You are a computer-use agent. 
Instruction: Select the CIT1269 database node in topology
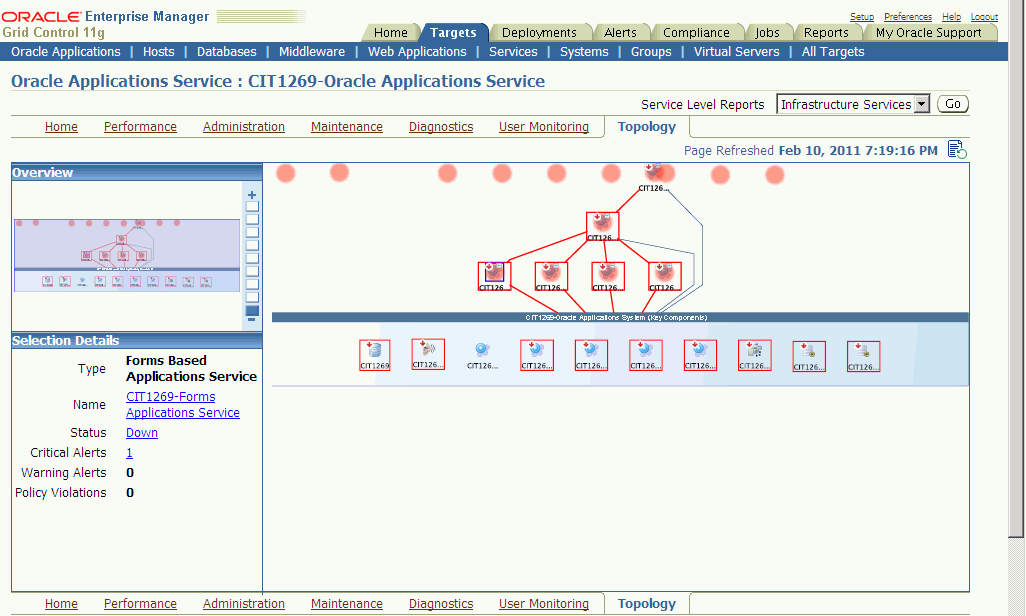coord(374,355)
